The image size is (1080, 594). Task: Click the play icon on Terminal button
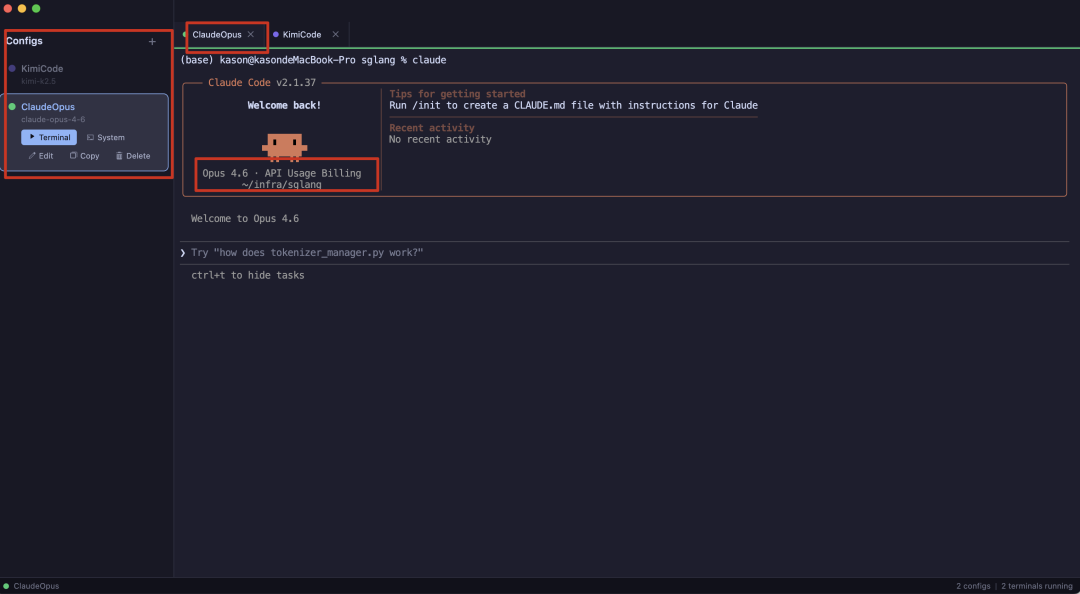pyautogui.click(x=32, y=137)
